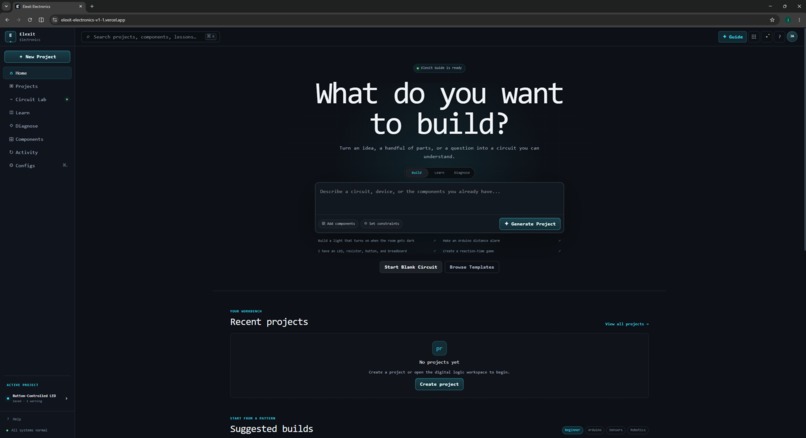806x438 pixels.
Task: Click the 'pr' projects placeholder icon
Action: point(439,348)
